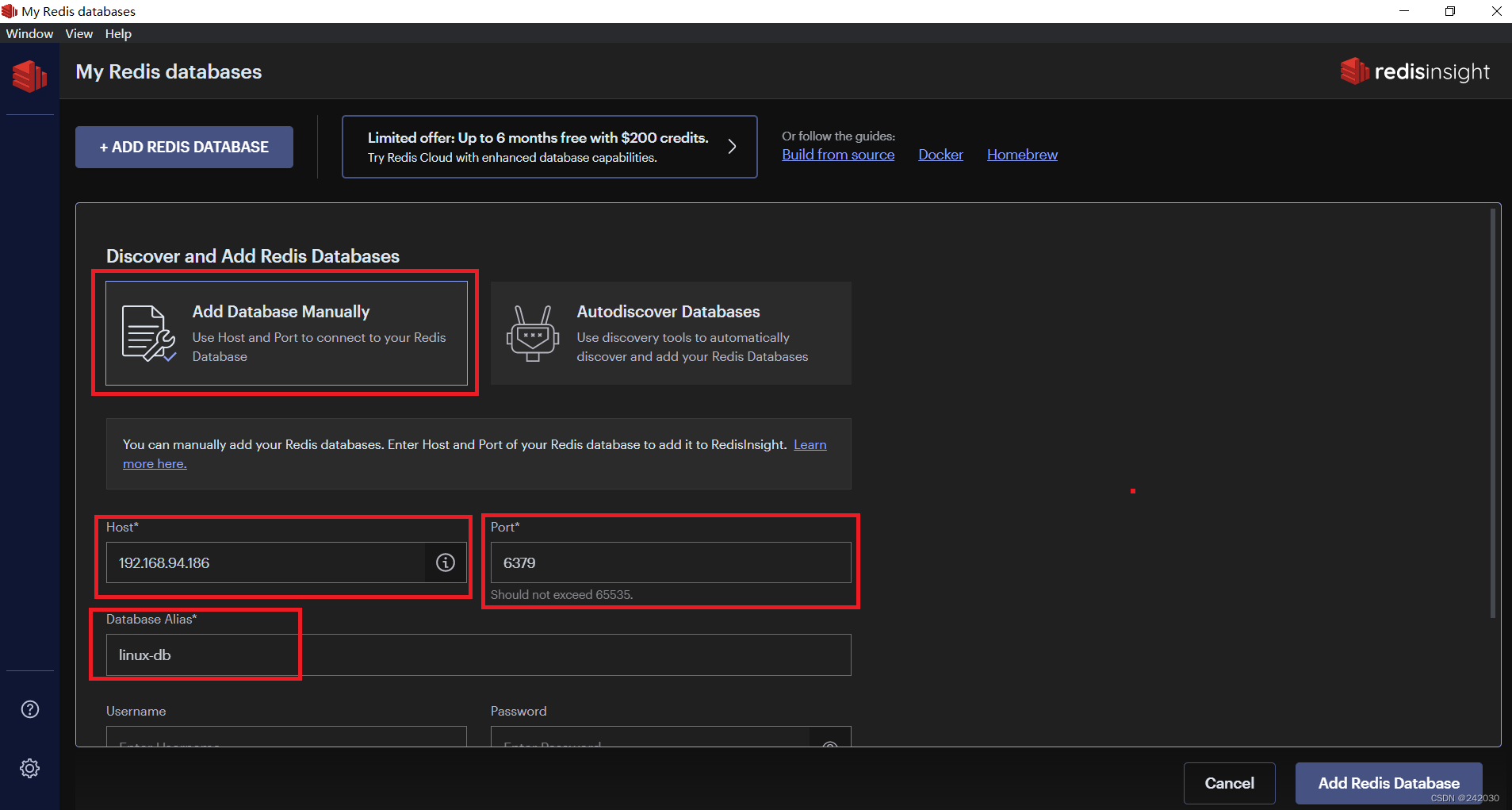Select the Autodiscover Databases card

[671, 333]
